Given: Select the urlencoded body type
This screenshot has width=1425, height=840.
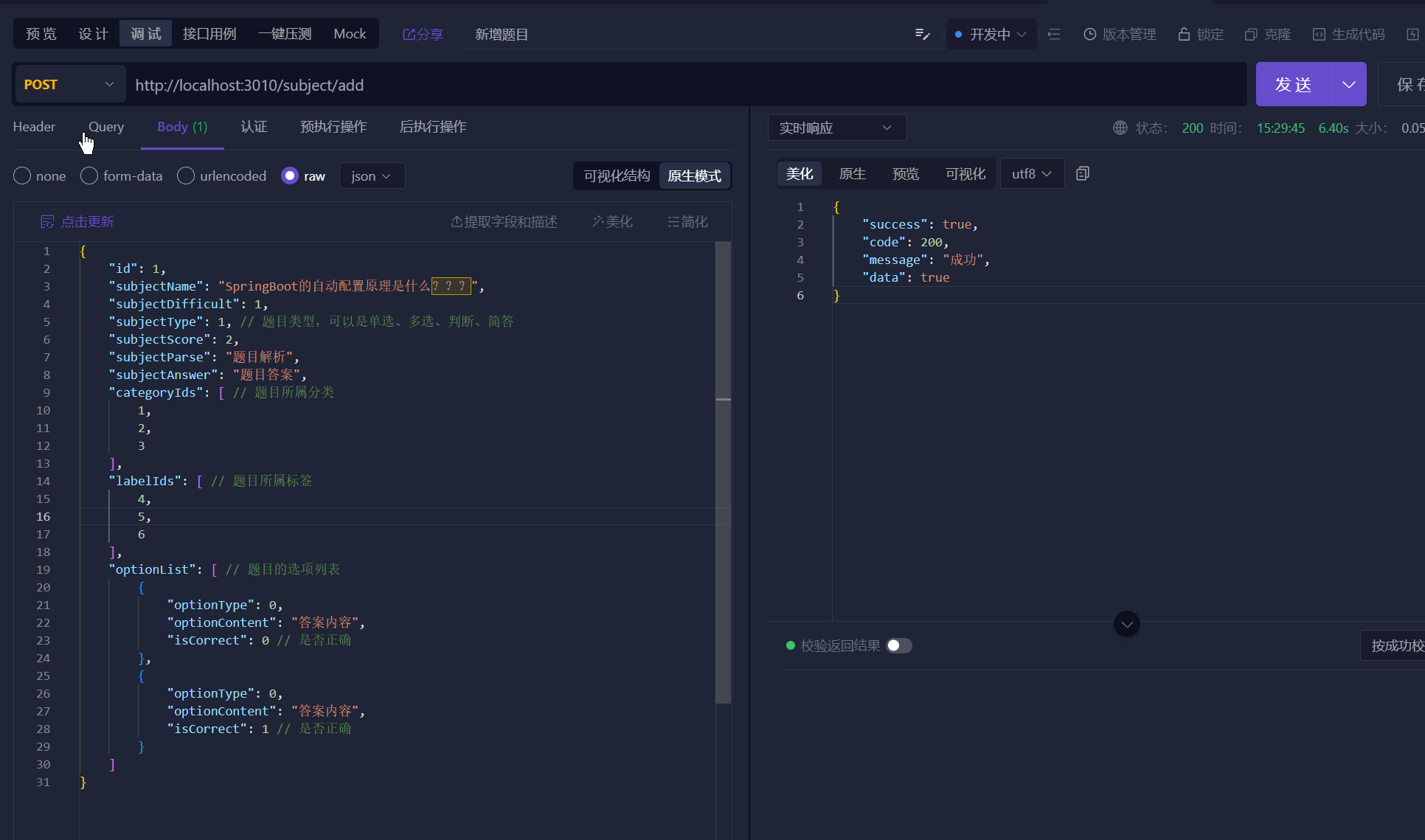Looking at the screenshot, I should (x=222, y=176).
